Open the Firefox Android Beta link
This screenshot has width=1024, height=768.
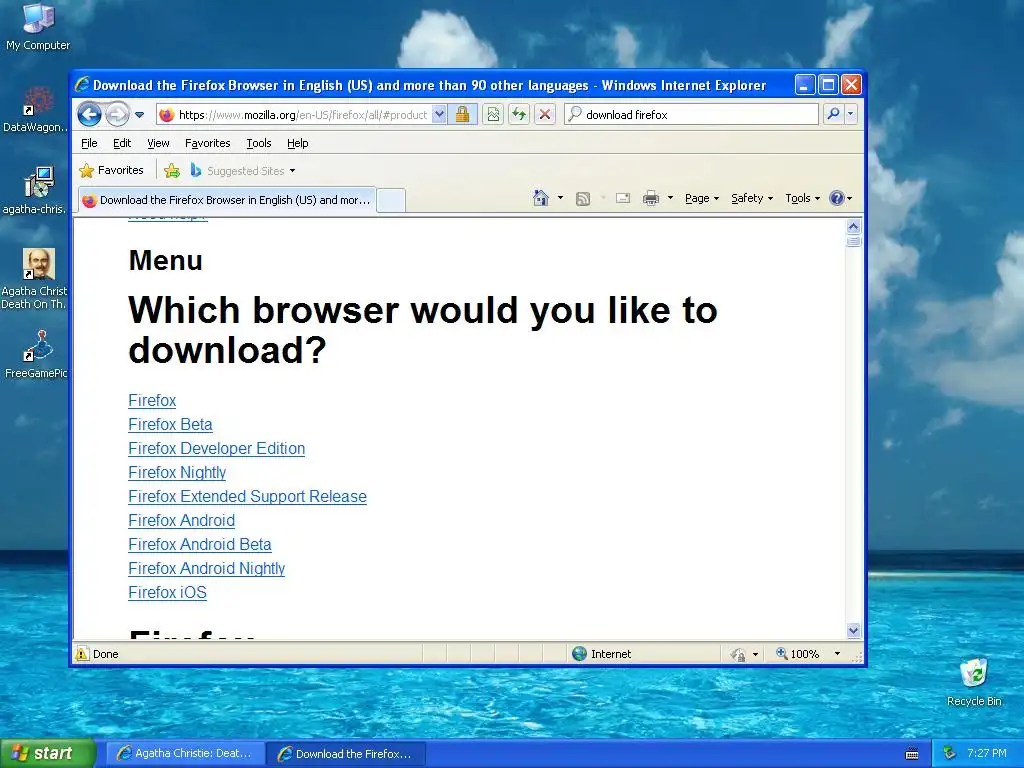pos(200,545)
